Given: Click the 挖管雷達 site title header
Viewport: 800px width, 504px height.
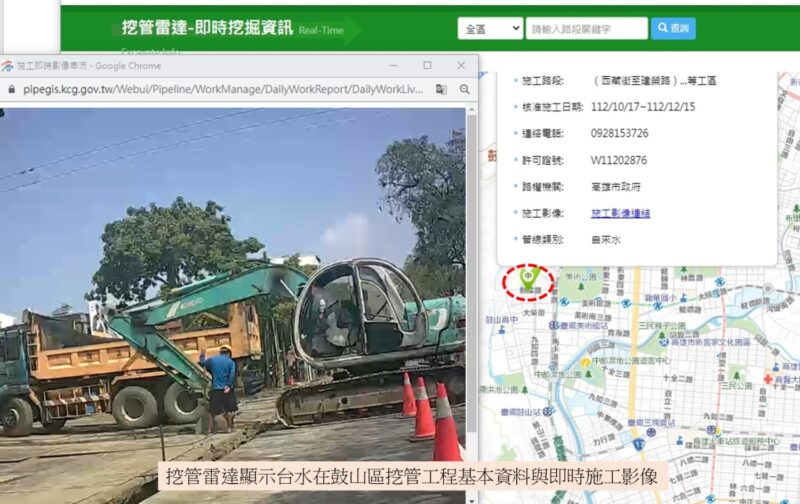Looking at the screenshot, I should (x=207, y=28).
